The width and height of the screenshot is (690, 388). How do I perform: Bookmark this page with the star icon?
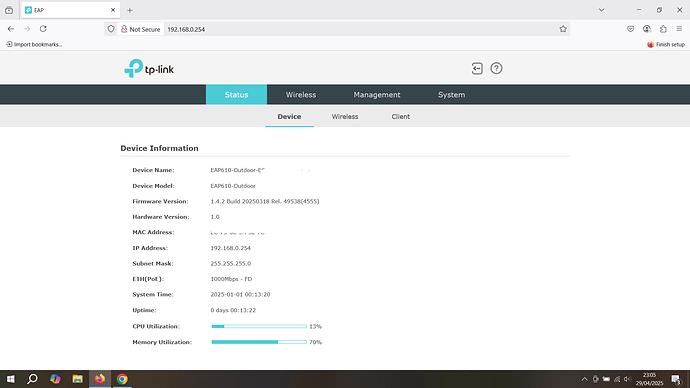click(x=563, y=29)
